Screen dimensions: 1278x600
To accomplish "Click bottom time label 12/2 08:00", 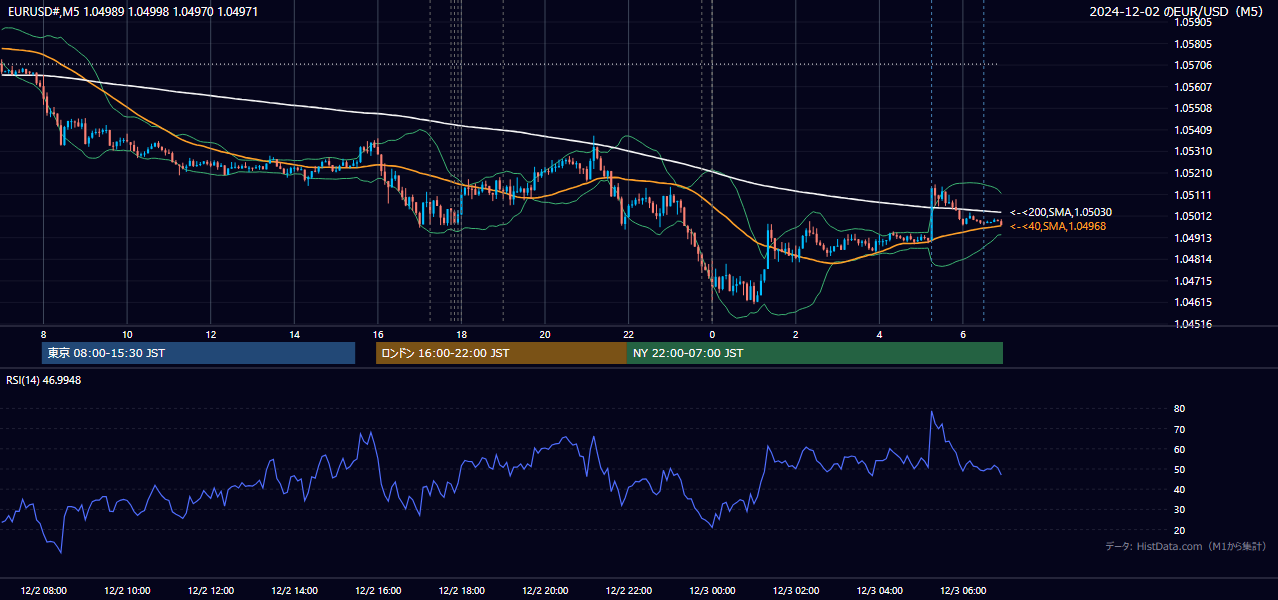I will pyautogui.click(x=43, y=590).
